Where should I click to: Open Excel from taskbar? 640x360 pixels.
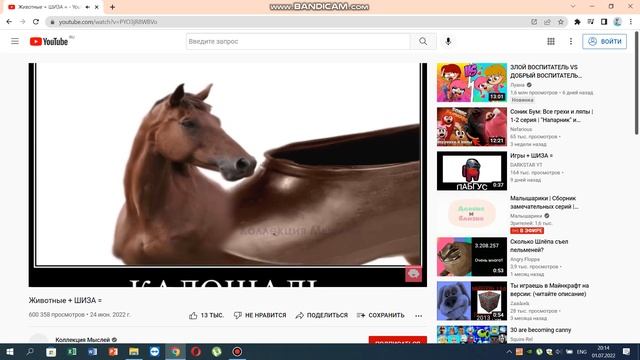click(x=72, y=352)
